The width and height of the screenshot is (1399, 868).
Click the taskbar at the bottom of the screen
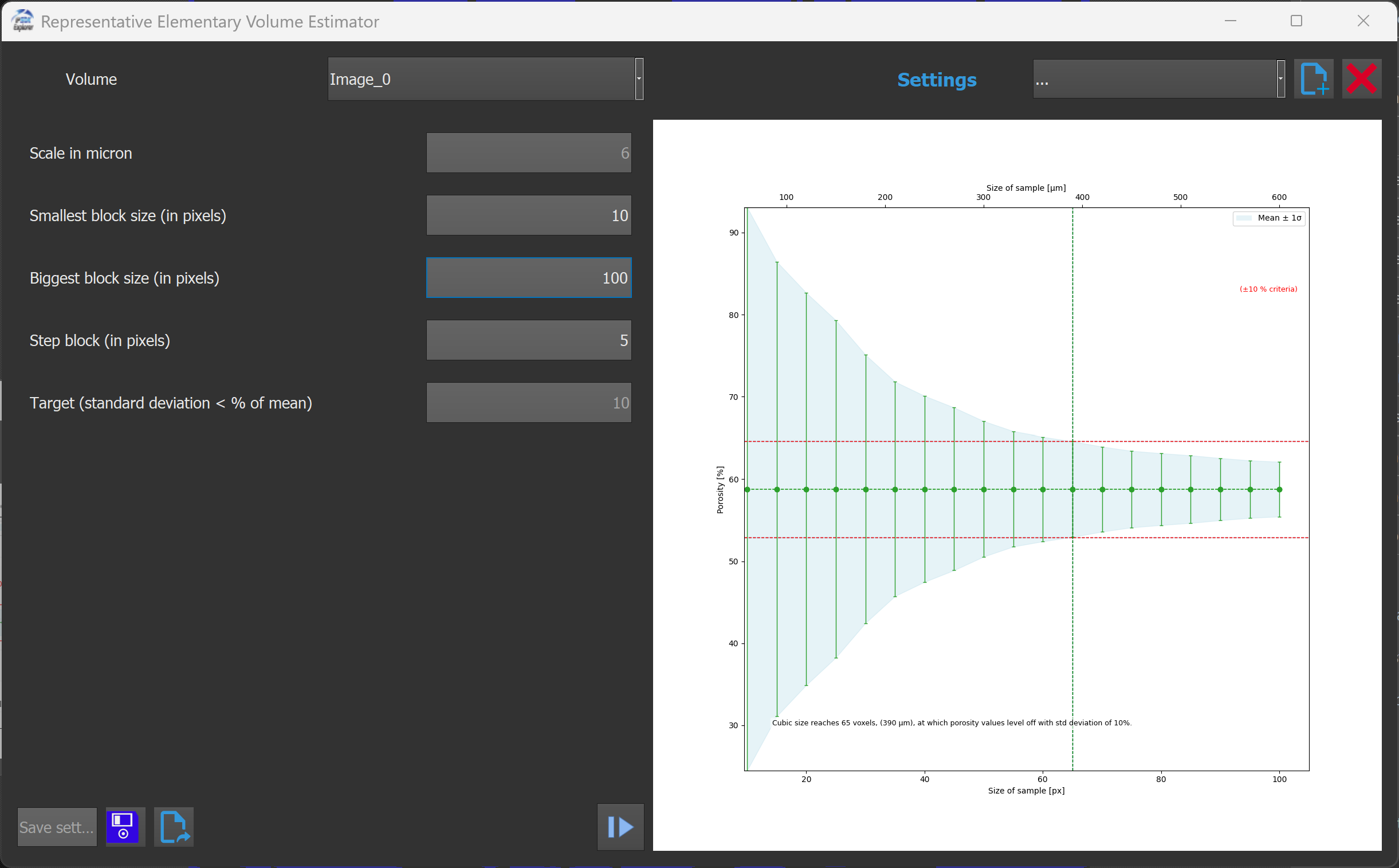pos(699,864)
